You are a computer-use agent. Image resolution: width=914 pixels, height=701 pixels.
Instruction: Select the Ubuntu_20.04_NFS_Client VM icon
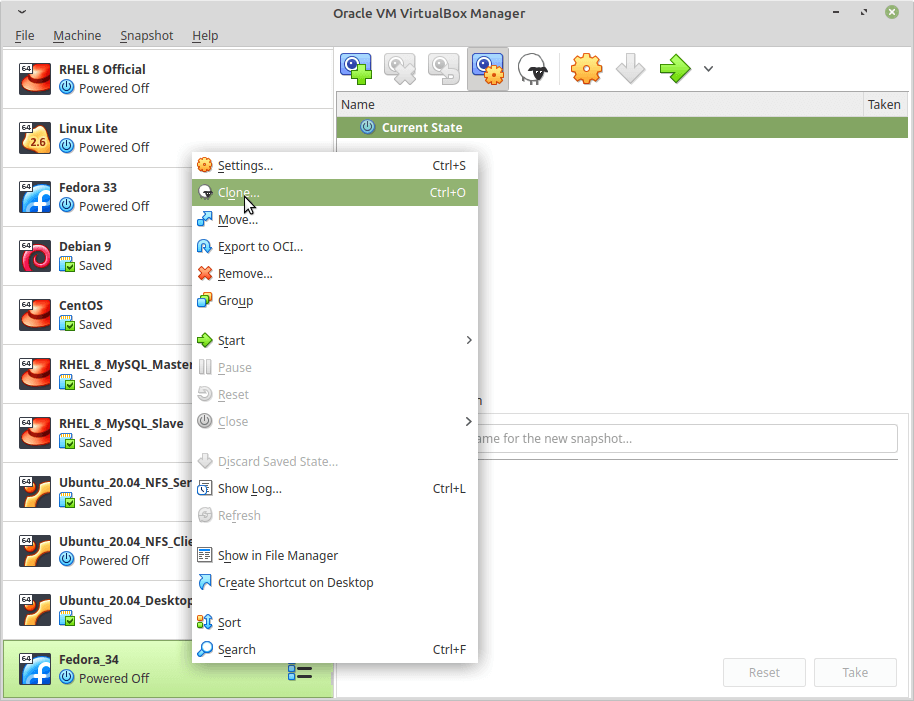[x=34, y=551]
